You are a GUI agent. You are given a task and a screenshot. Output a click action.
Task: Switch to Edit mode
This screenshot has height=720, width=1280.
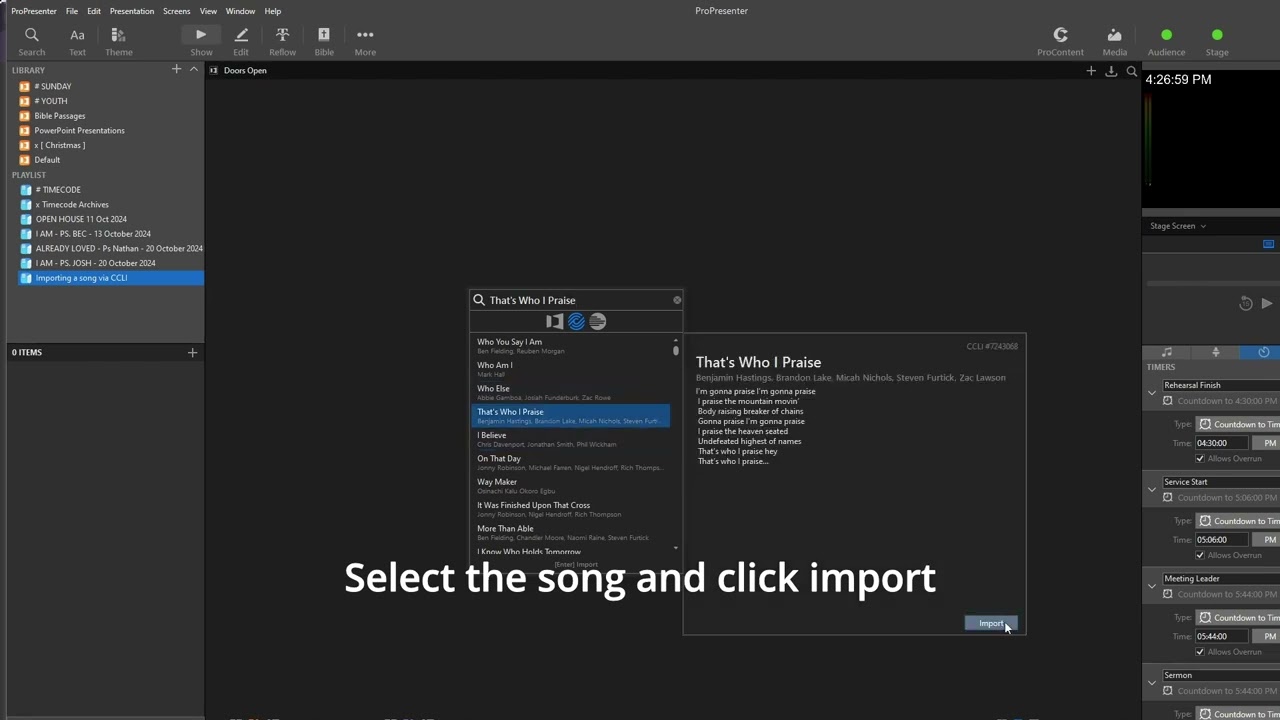tap(241, 41)
